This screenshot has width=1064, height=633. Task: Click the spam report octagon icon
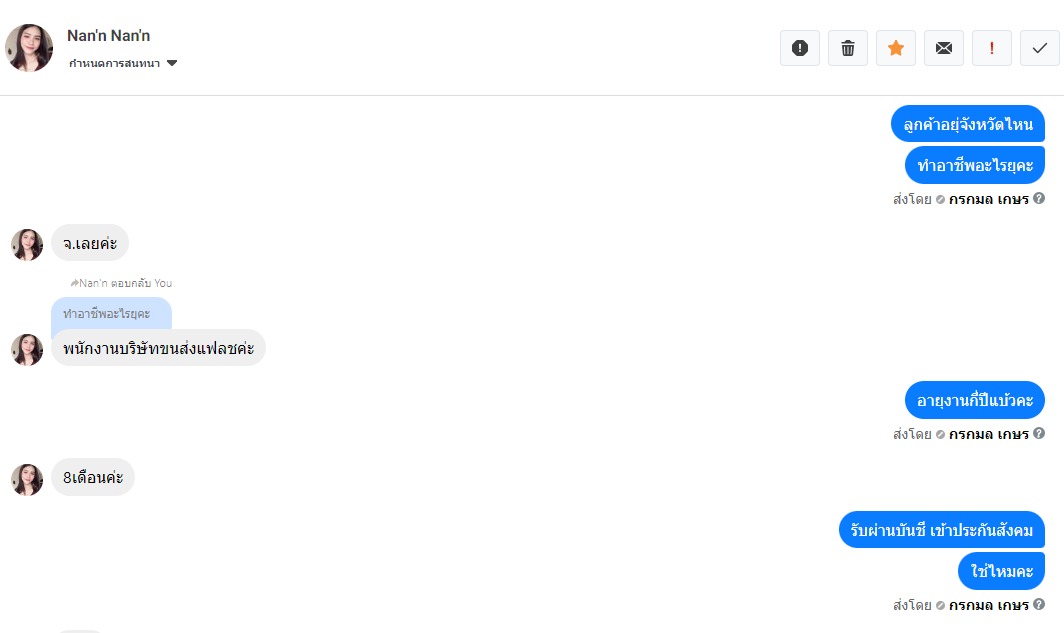(800, 48)
